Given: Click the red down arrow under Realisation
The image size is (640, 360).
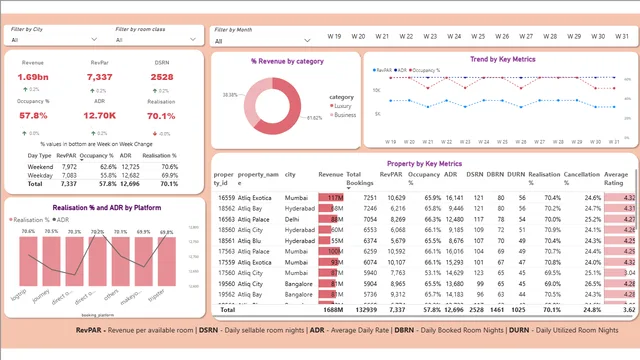Looking at the screenshot, I should (x=155, y=133).
